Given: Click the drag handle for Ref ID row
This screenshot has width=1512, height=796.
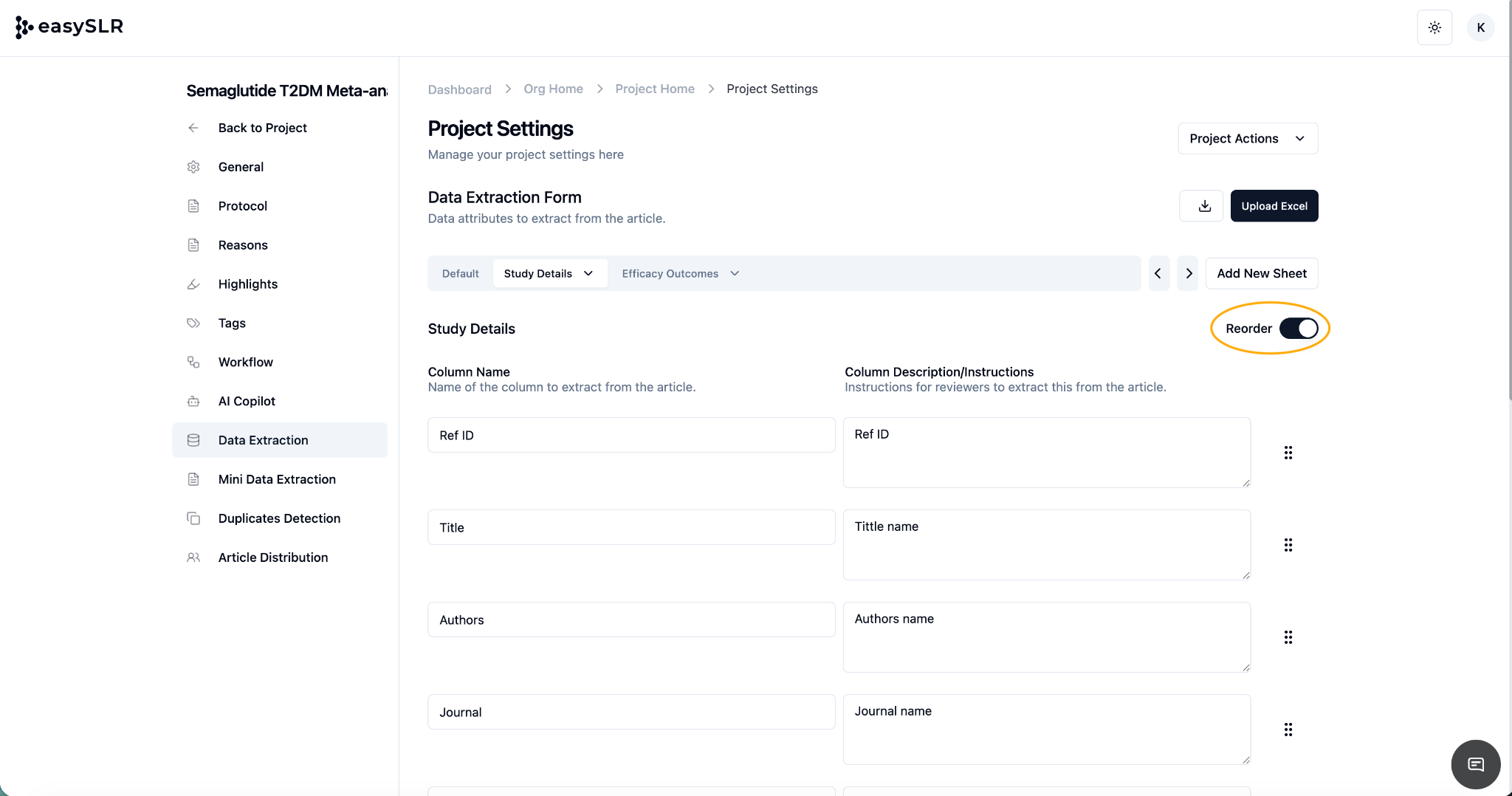Looking at the screenshot, I should 1288,453.
